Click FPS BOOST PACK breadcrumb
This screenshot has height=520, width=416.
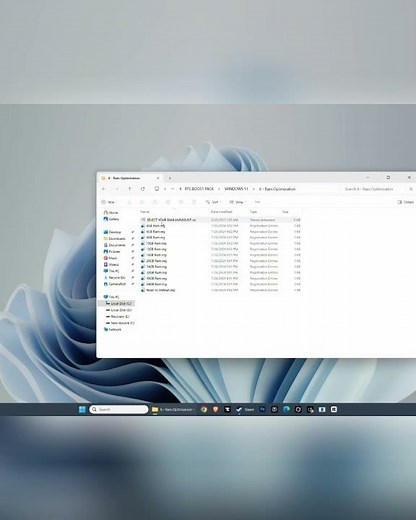click(199, 189)
